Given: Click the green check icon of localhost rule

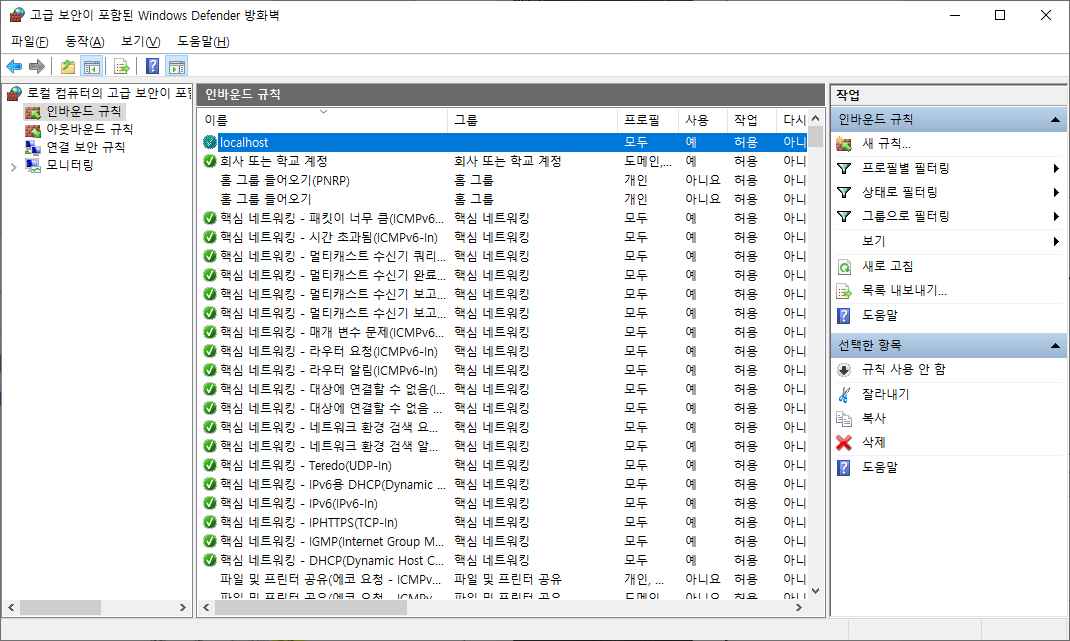Looking at the screenshot, I should click(210, 142).
